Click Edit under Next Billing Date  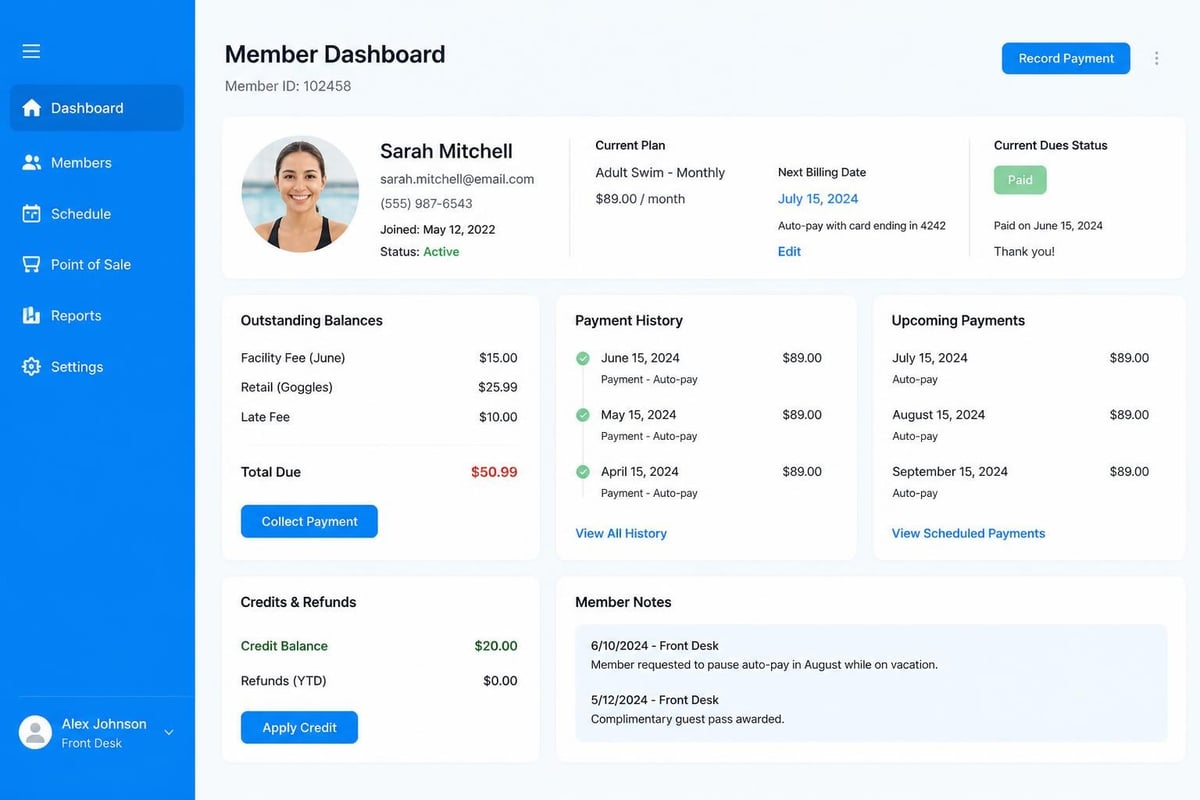click(x=789, y=251)
